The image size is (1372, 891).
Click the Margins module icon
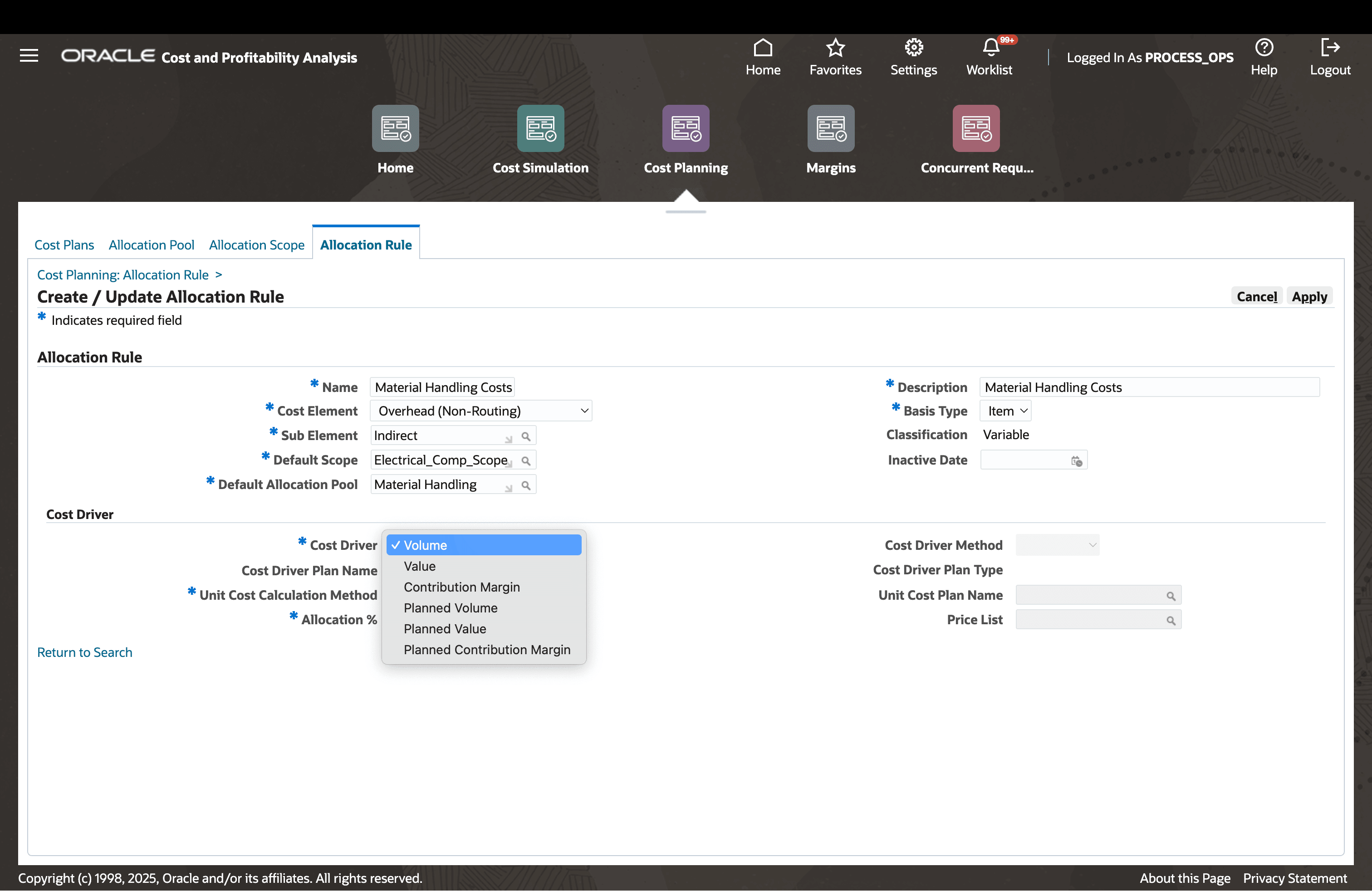tap(830, 128)
